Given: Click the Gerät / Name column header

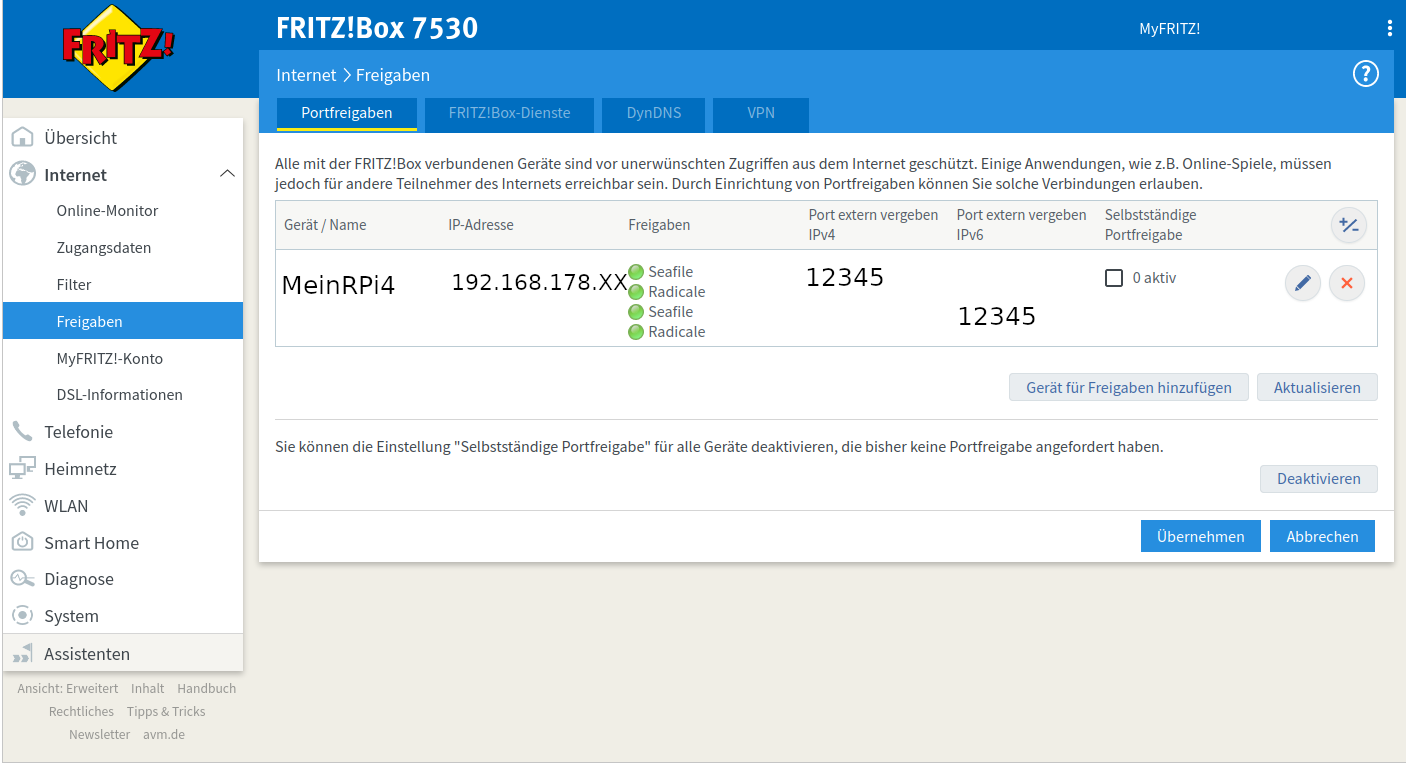Looking at the screenshot, I should [325, 225].
